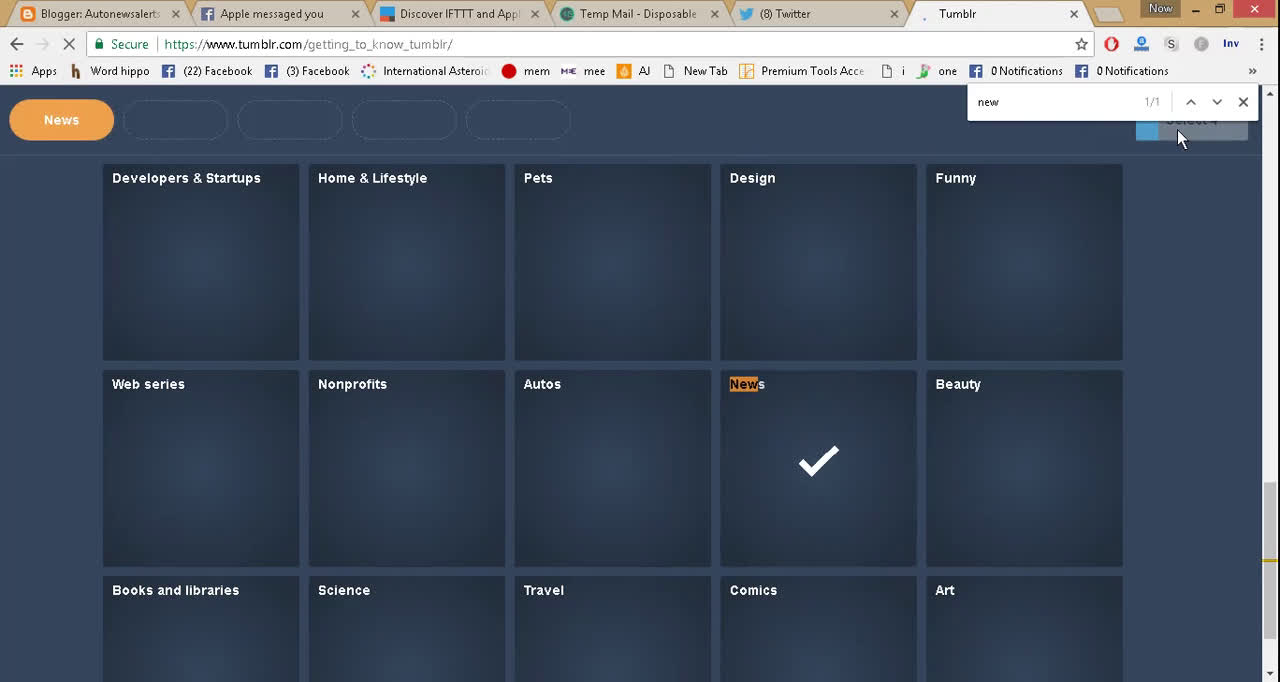The width and height of the screenshot is (1280, 682).
Task: Click the address bar URL field
Action: pos(600,44)
